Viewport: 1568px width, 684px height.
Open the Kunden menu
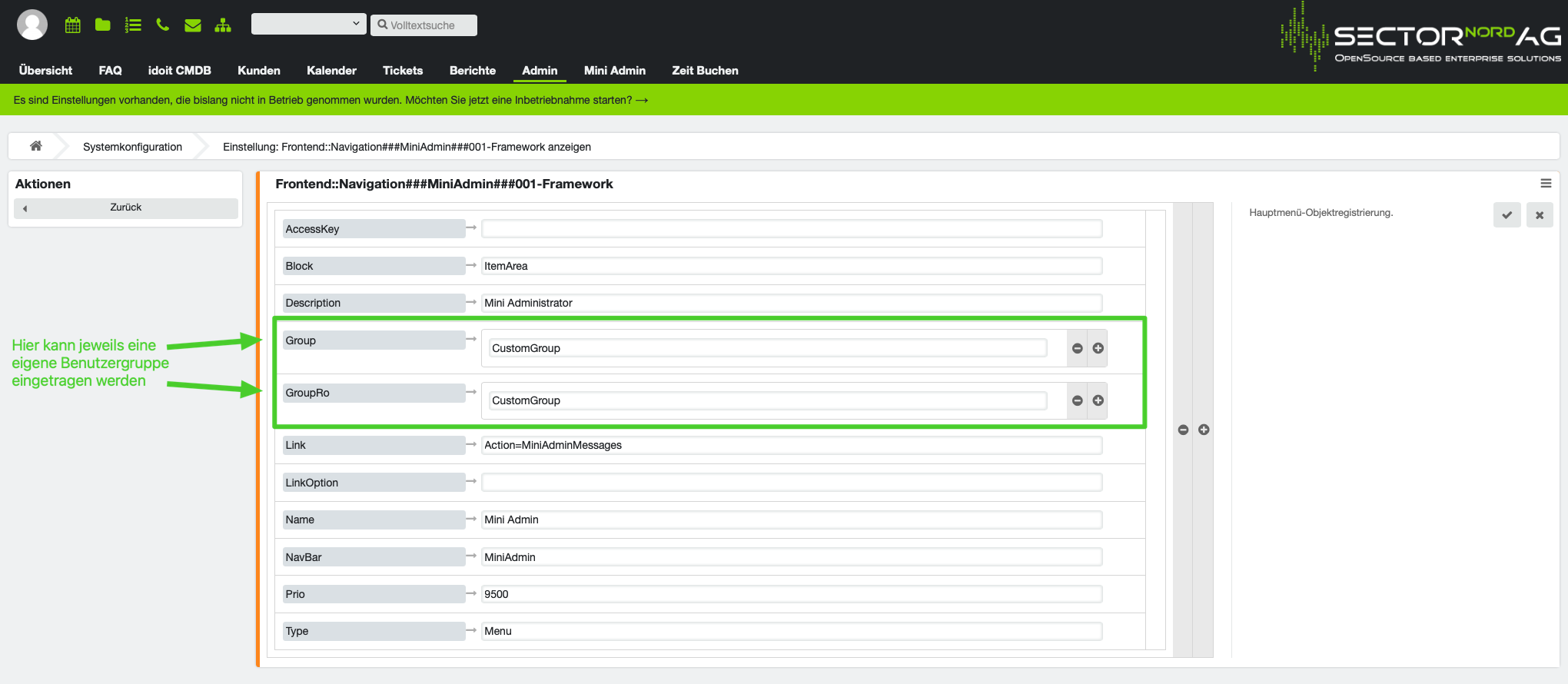(259, 70)
